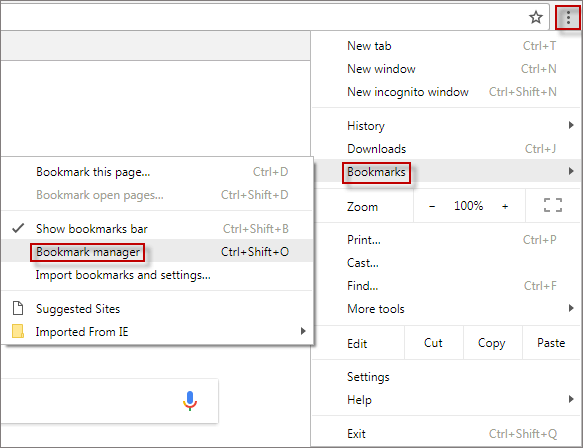Decrease zoom with the minus button
Viewport: 583px width, 448px height.
tap(432, 206)
